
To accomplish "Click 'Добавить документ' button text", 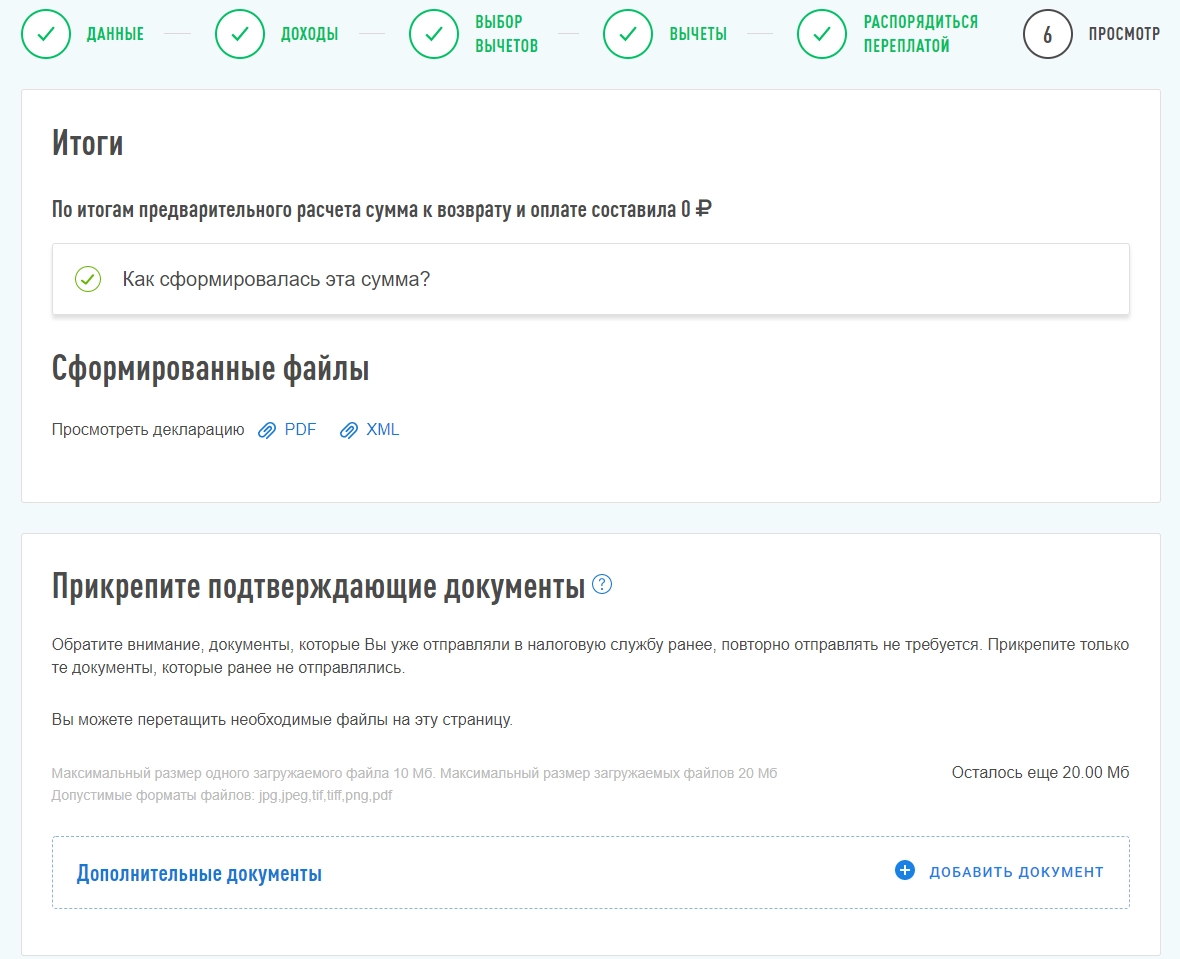I will pos(1016,872).
